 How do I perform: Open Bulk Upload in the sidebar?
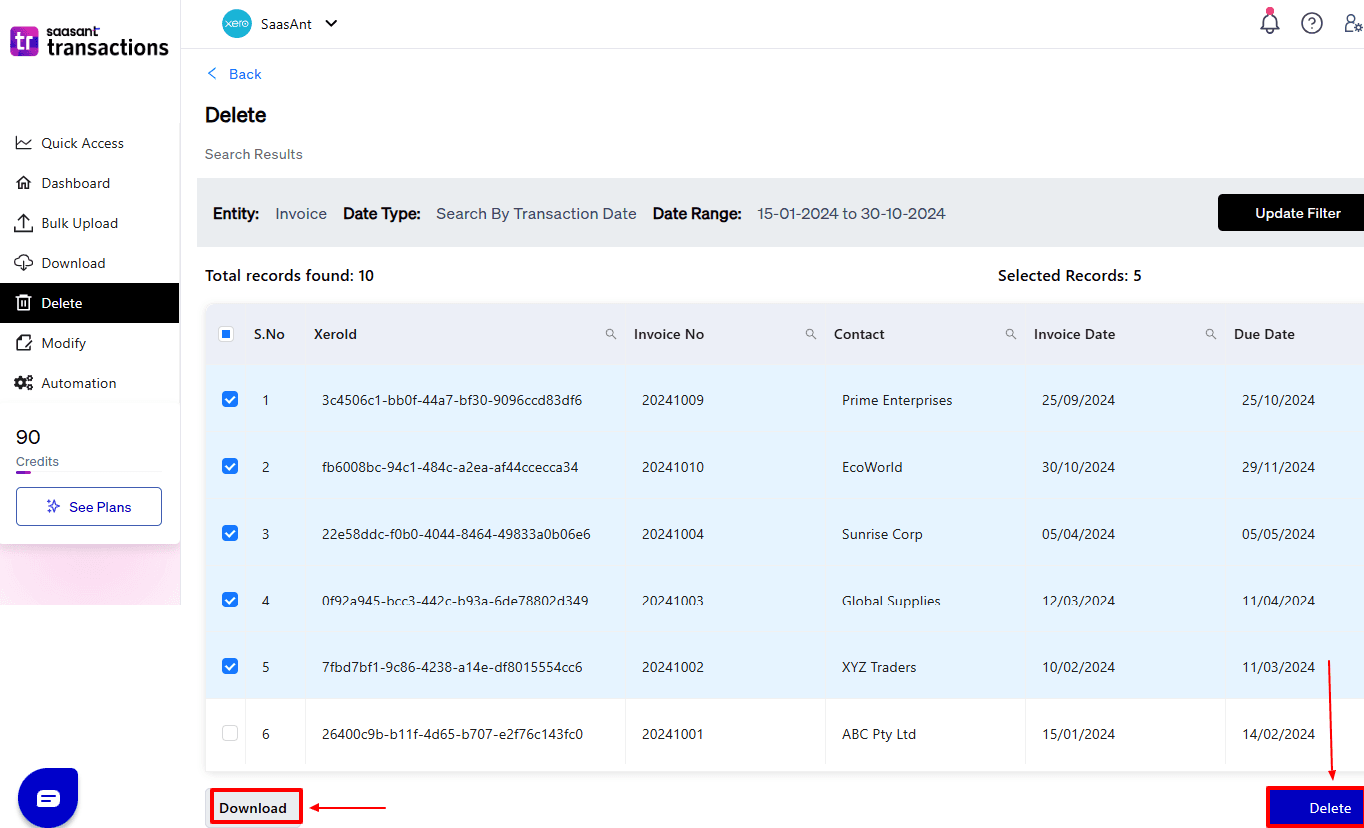tap(79, 223)
